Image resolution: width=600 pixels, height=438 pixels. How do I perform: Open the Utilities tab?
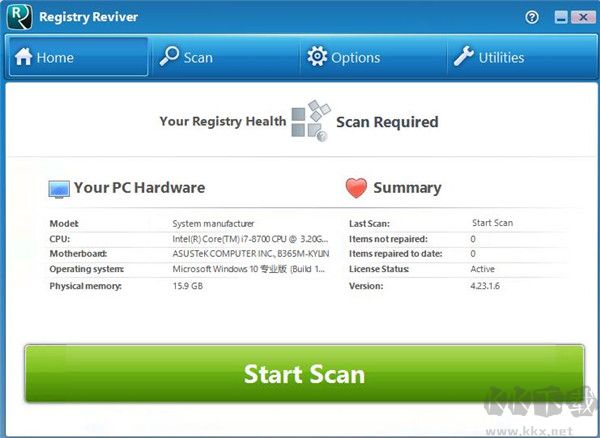click(x=520, y=57)
